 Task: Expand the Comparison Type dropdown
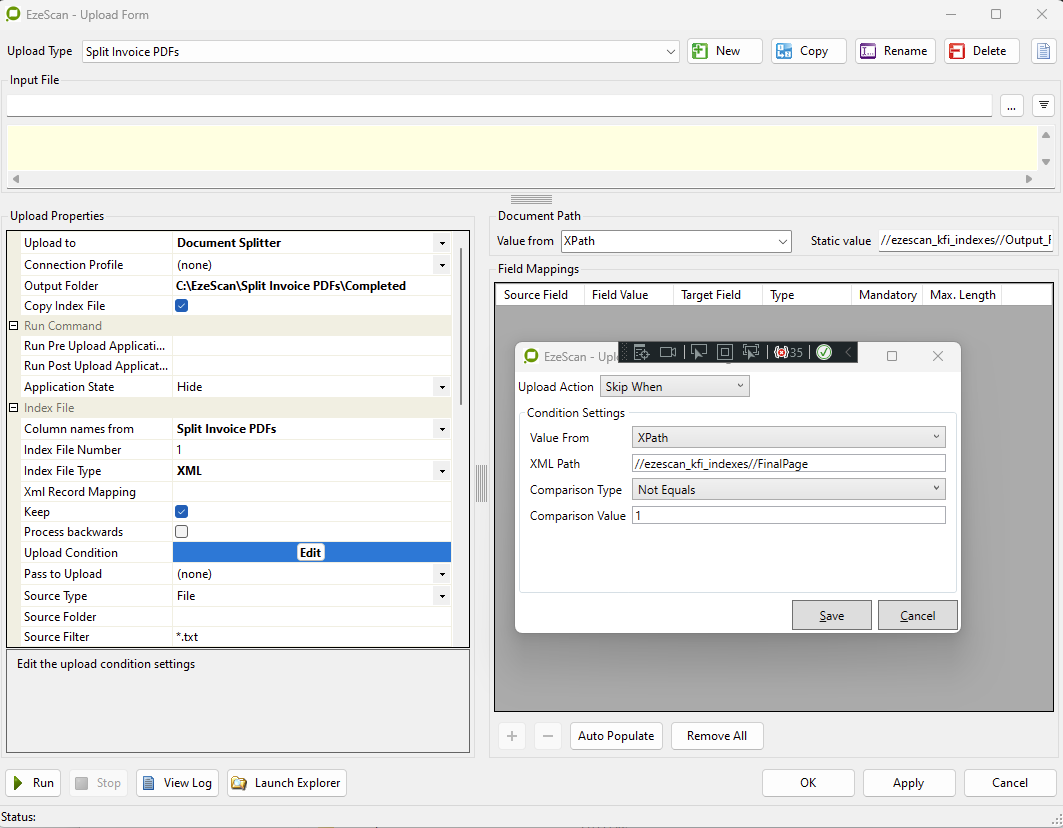(789, 490)
